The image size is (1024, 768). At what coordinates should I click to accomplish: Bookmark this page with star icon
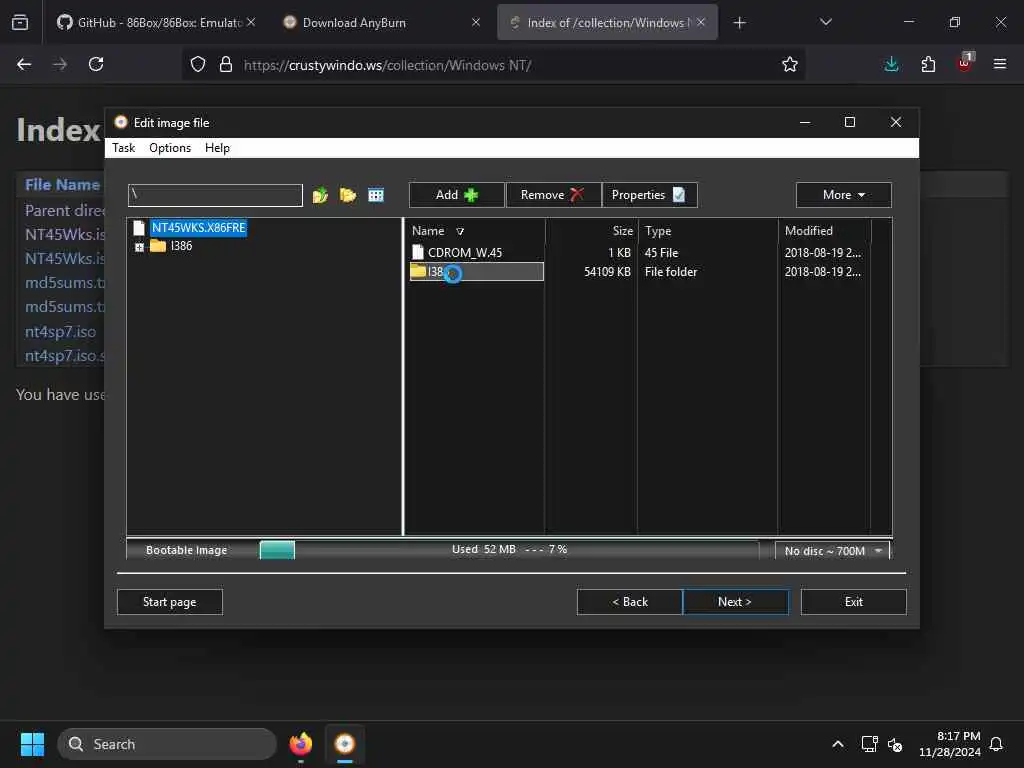(x=790, y=64)
